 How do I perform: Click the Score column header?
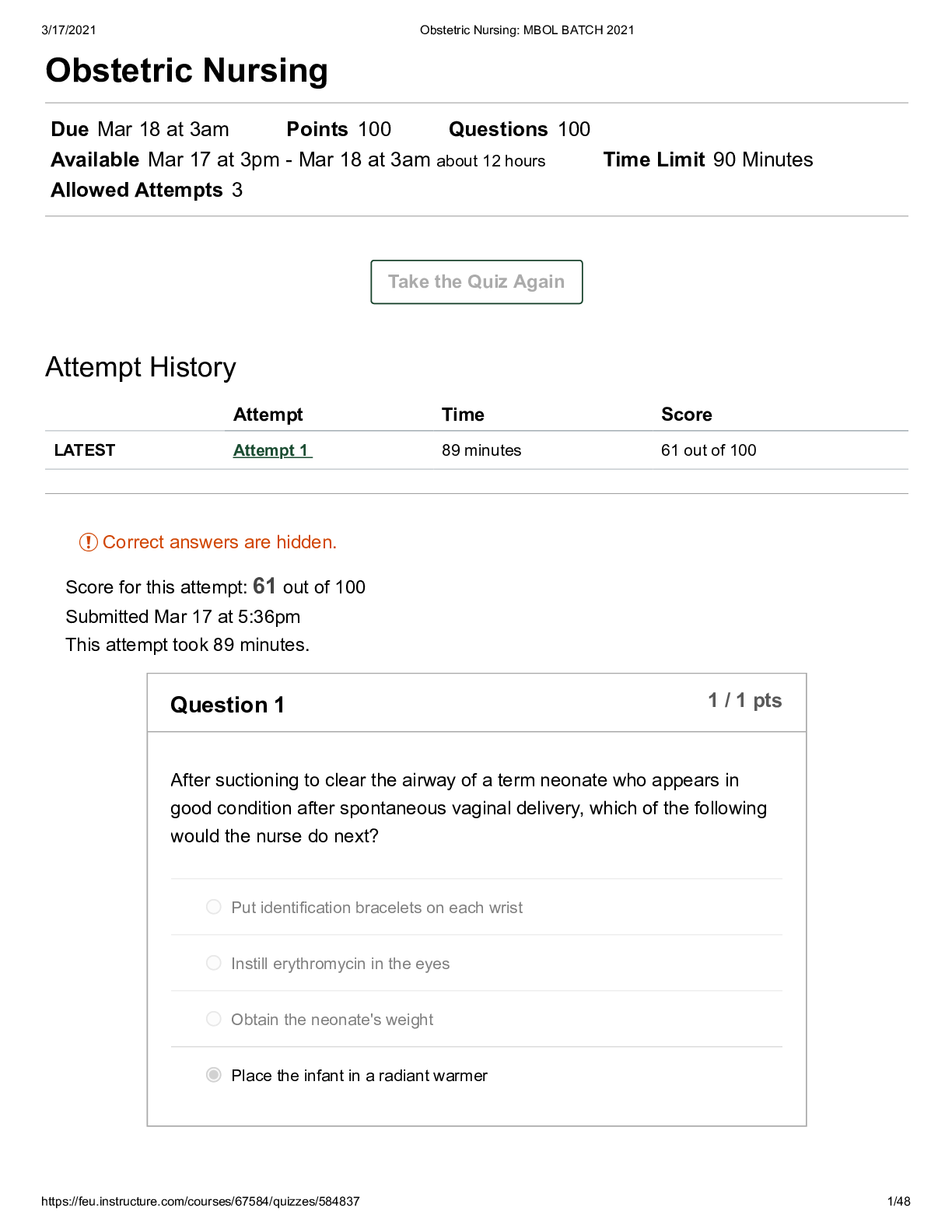pos(687,415)
